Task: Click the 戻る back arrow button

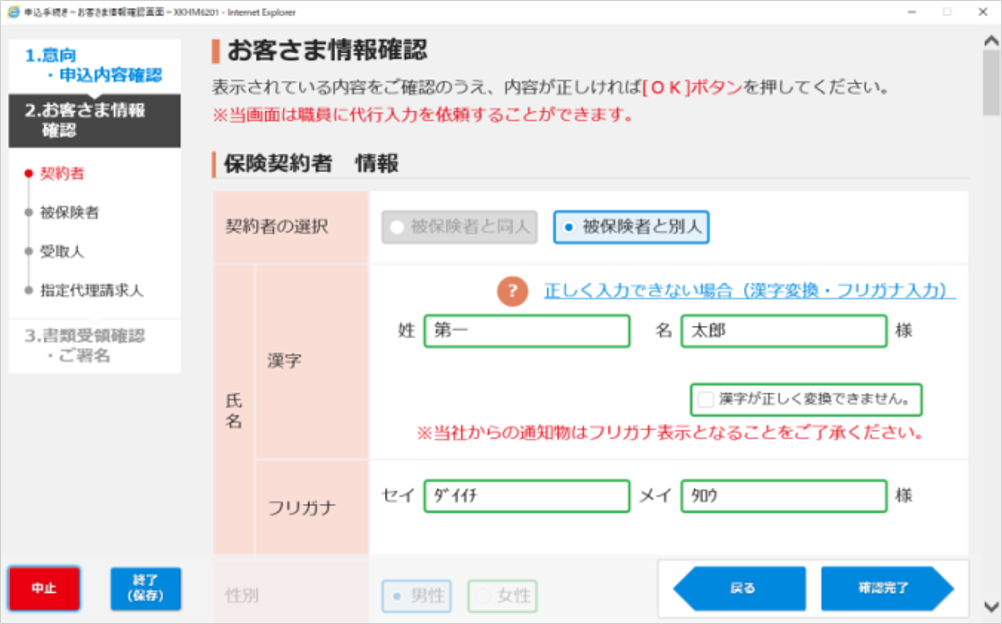Action: click(x=739, y=588)
